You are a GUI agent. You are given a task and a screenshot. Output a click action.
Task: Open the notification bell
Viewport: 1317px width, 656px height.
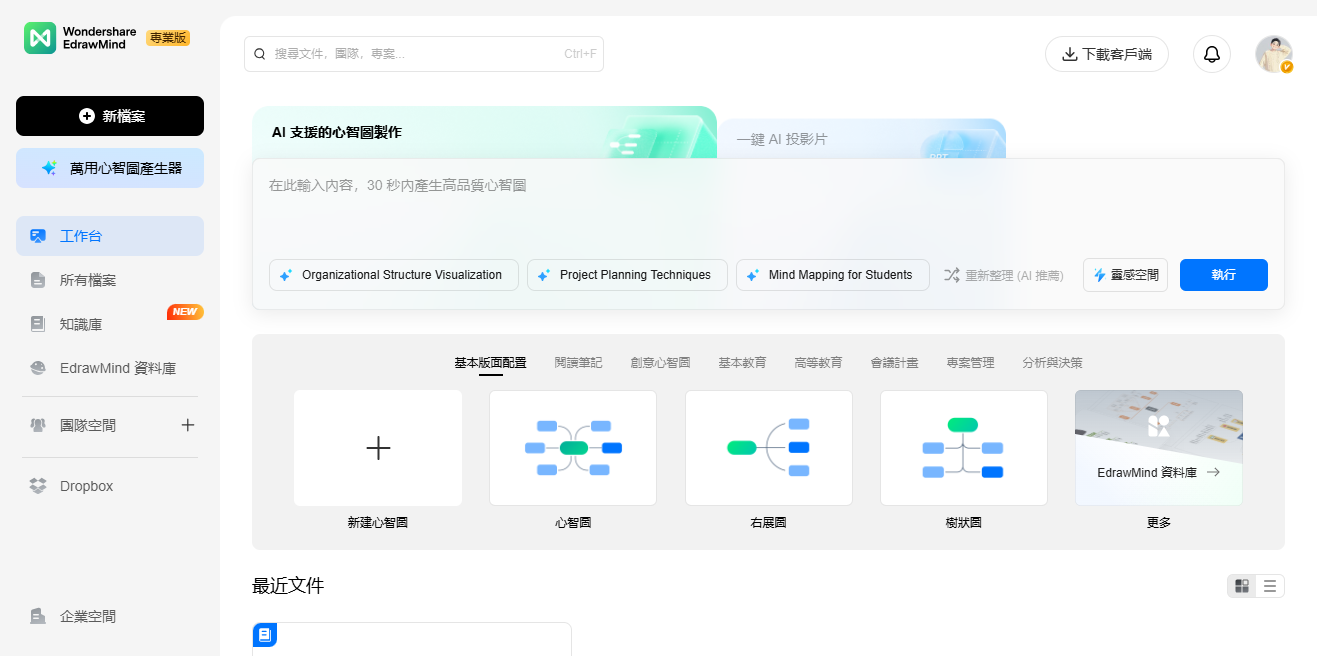(1211, 54)
